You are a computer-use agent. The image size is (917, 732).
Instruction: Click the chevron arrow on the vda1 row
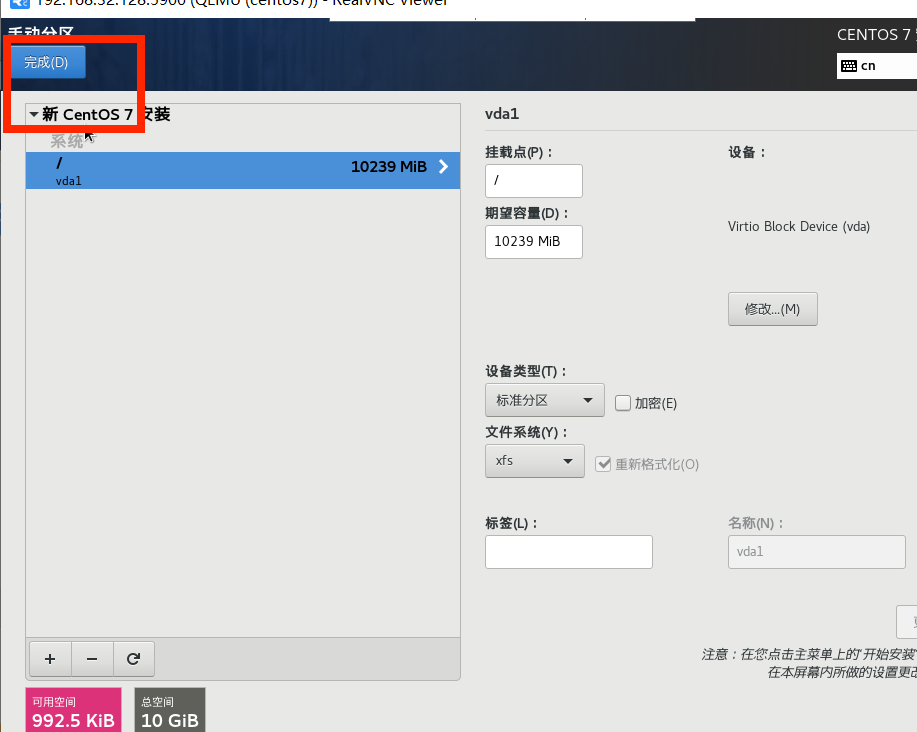443,167
